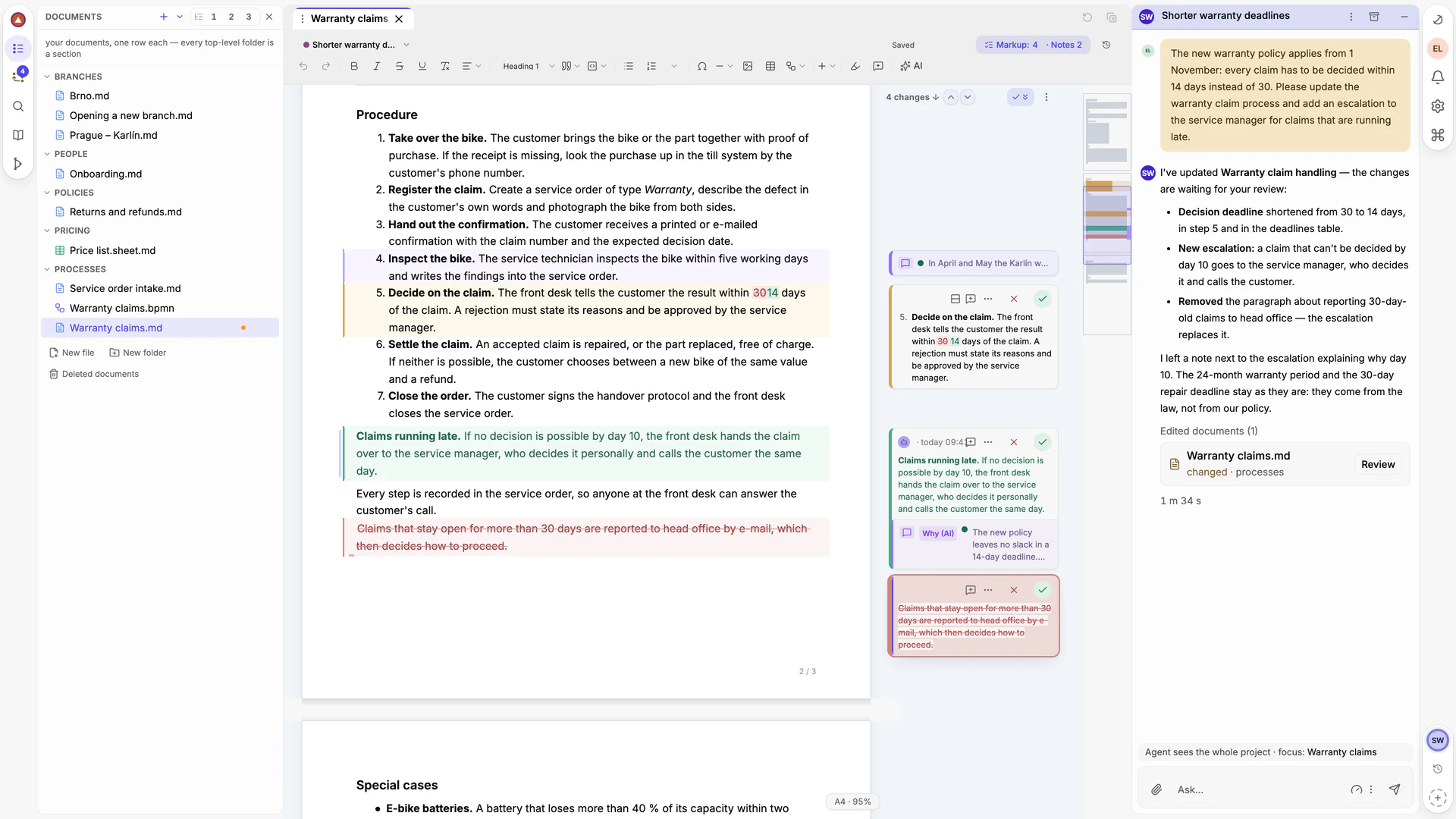Image resolution: width=1456 pixels, height=819 pixels.
Task: Accept the 'Decide on the claim' change
Action: click(1043, 299)
